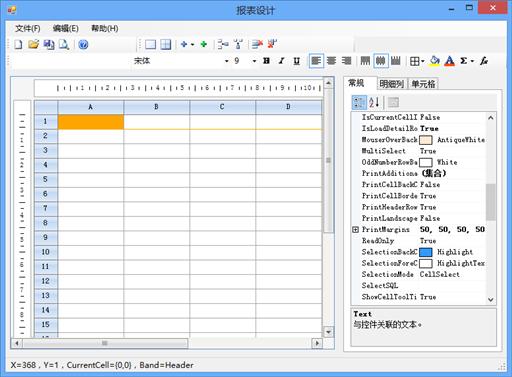Image resolution: width=512 pixels, height=377 pixels.
Task: Click the formula fx icon
Action: [x=484, y=61]
